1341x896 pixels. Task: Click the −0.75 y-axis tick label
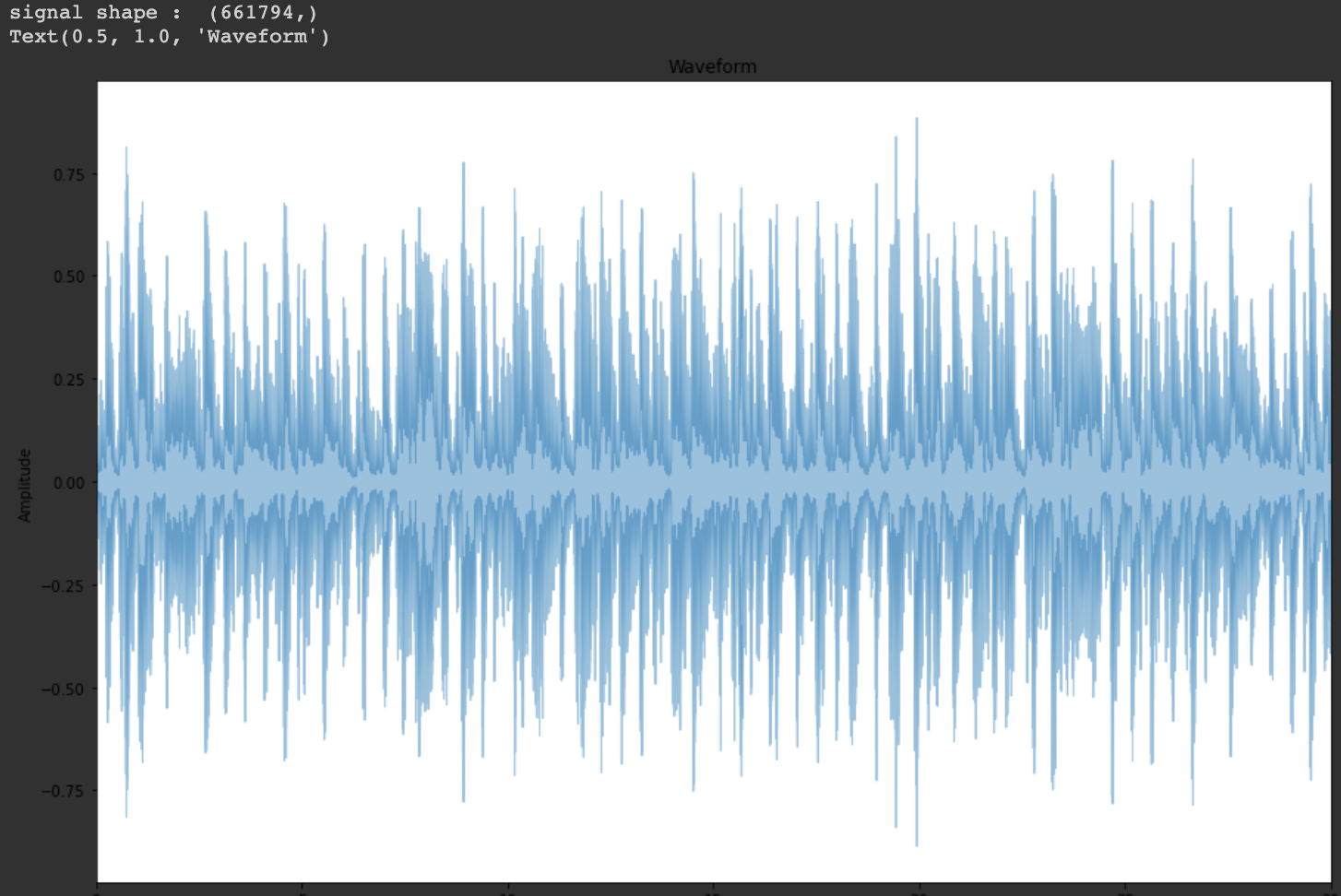point(64,791)
